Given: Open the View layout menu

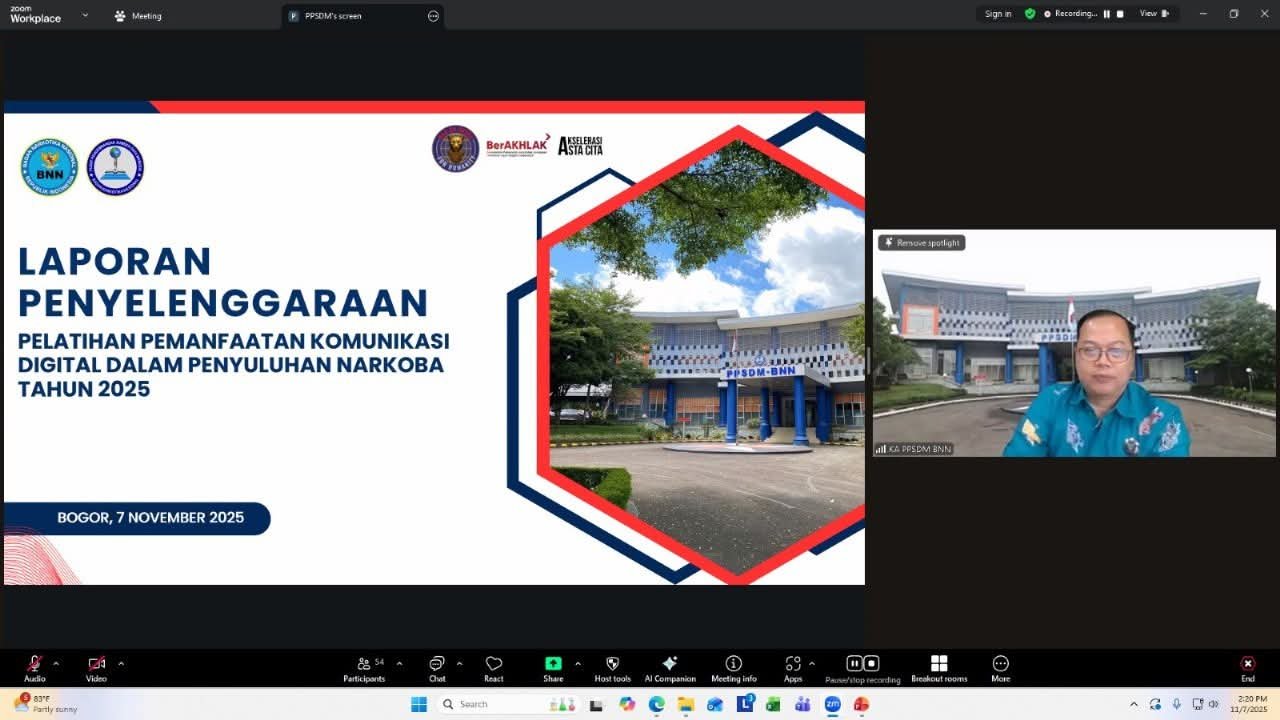Looking at the screenshot, I should point(1153,14).
